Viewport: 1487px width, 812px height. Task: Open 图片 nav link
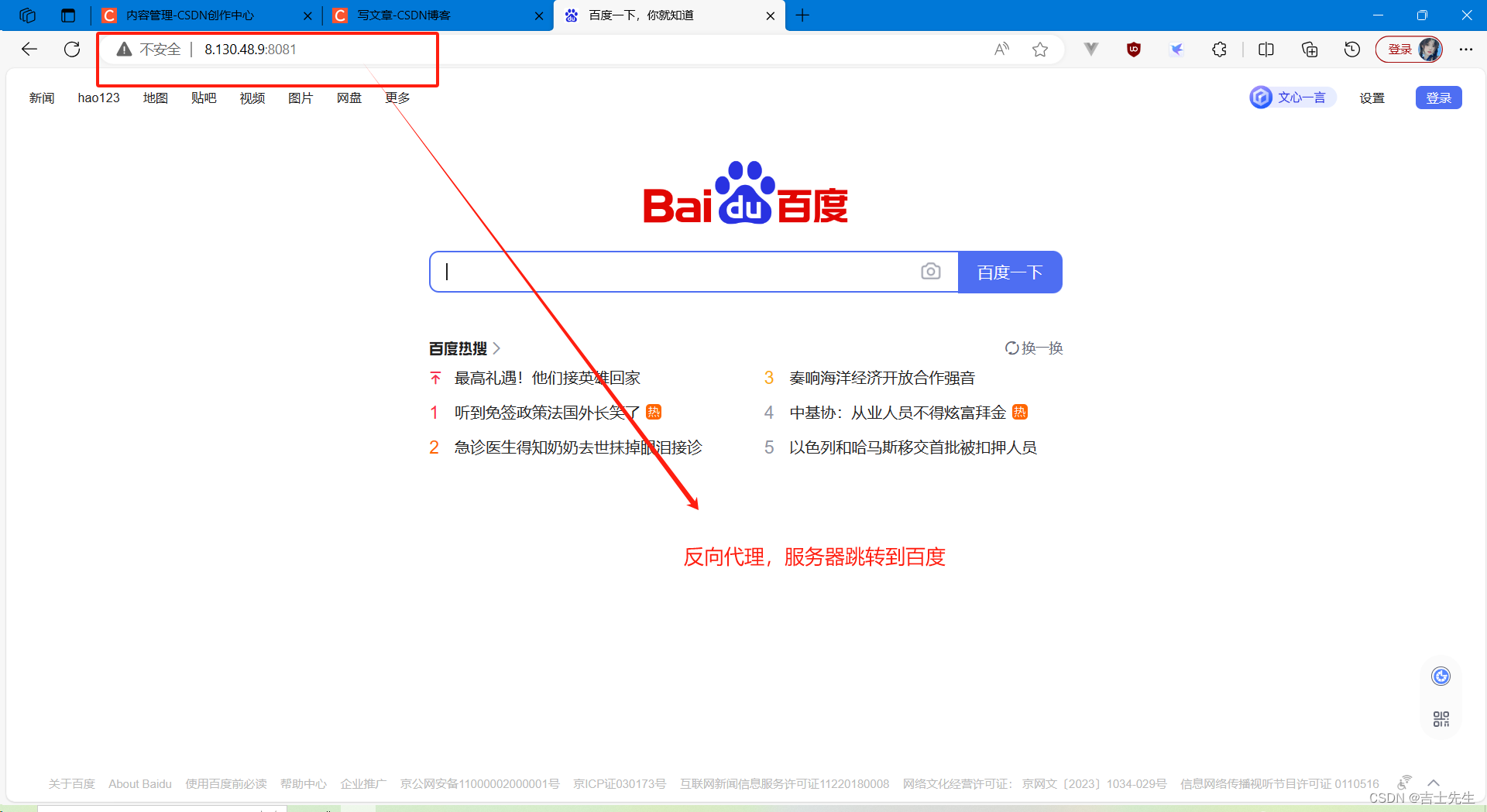tap(300, 98)
